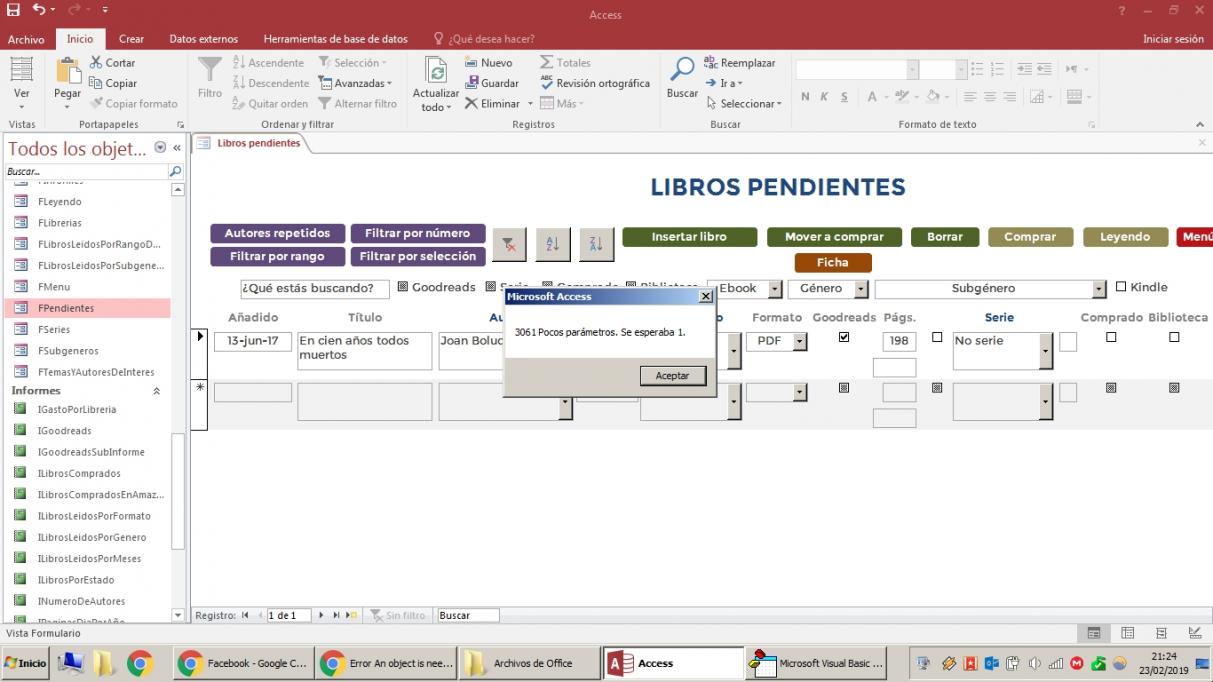Open the Ir a dropdown
This screenshot has width=1213, height=682.
(723, 83)
